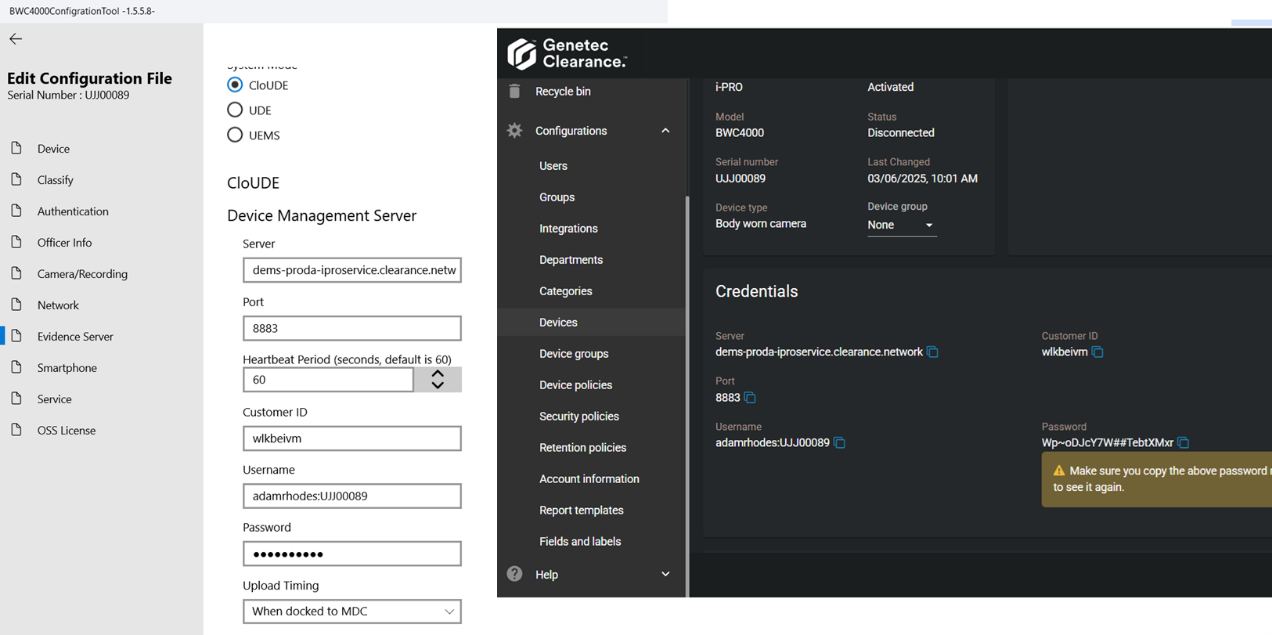
Task: Collapse the Configurations section chevron
Action: tap(665, 131)
